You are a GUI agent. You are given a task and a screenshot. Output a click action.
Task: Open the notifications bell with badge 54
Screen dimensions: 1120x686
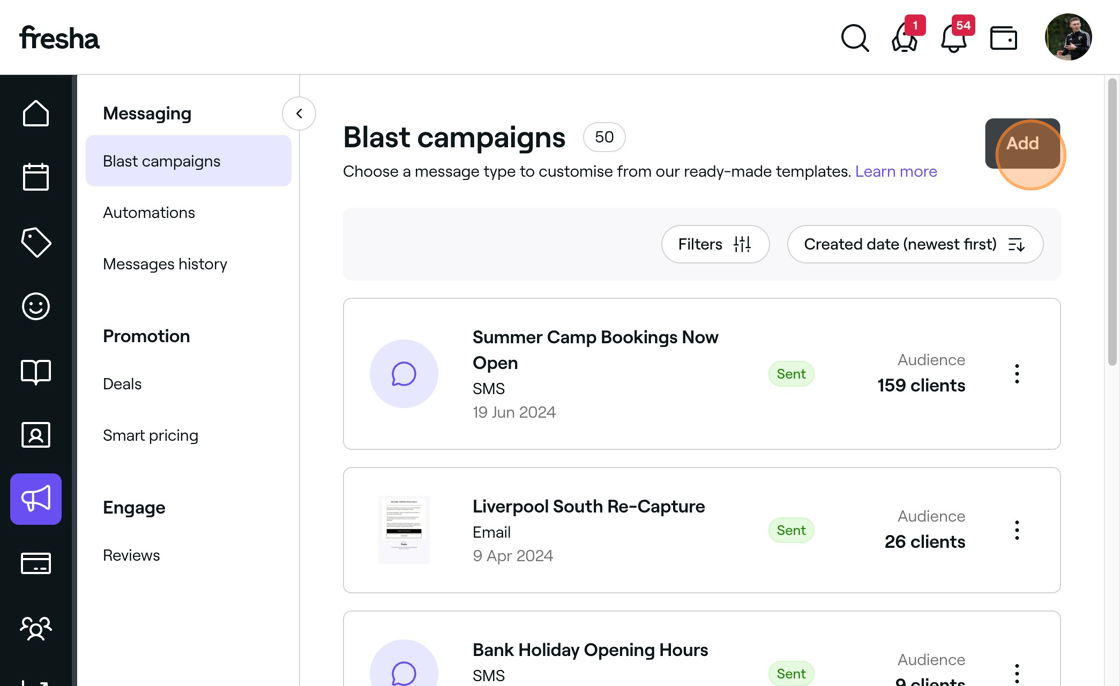954,38
